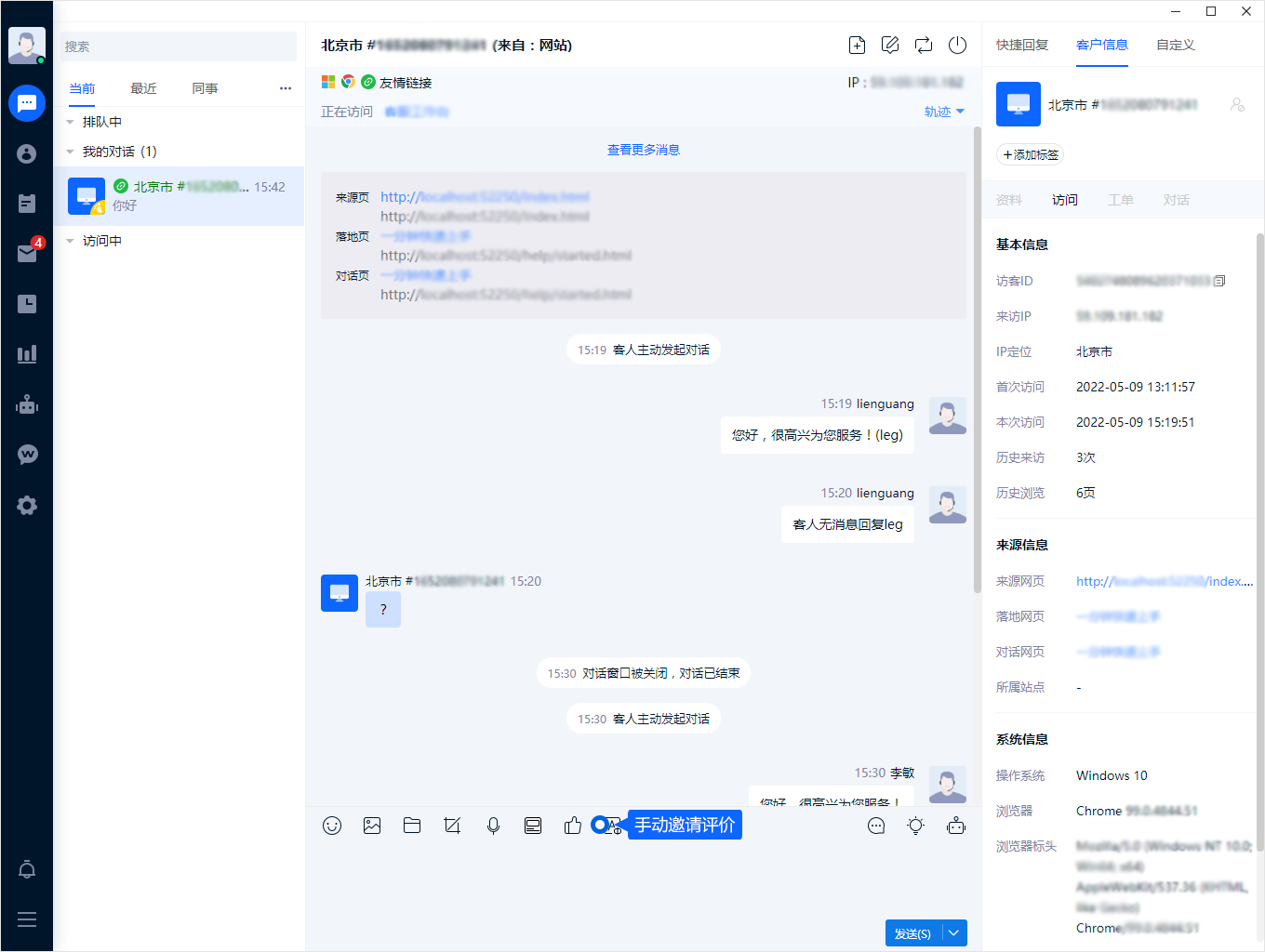Open the emoji picker in chat toolbar
This screenshot has height=952, width=1265.
point(332,826)
